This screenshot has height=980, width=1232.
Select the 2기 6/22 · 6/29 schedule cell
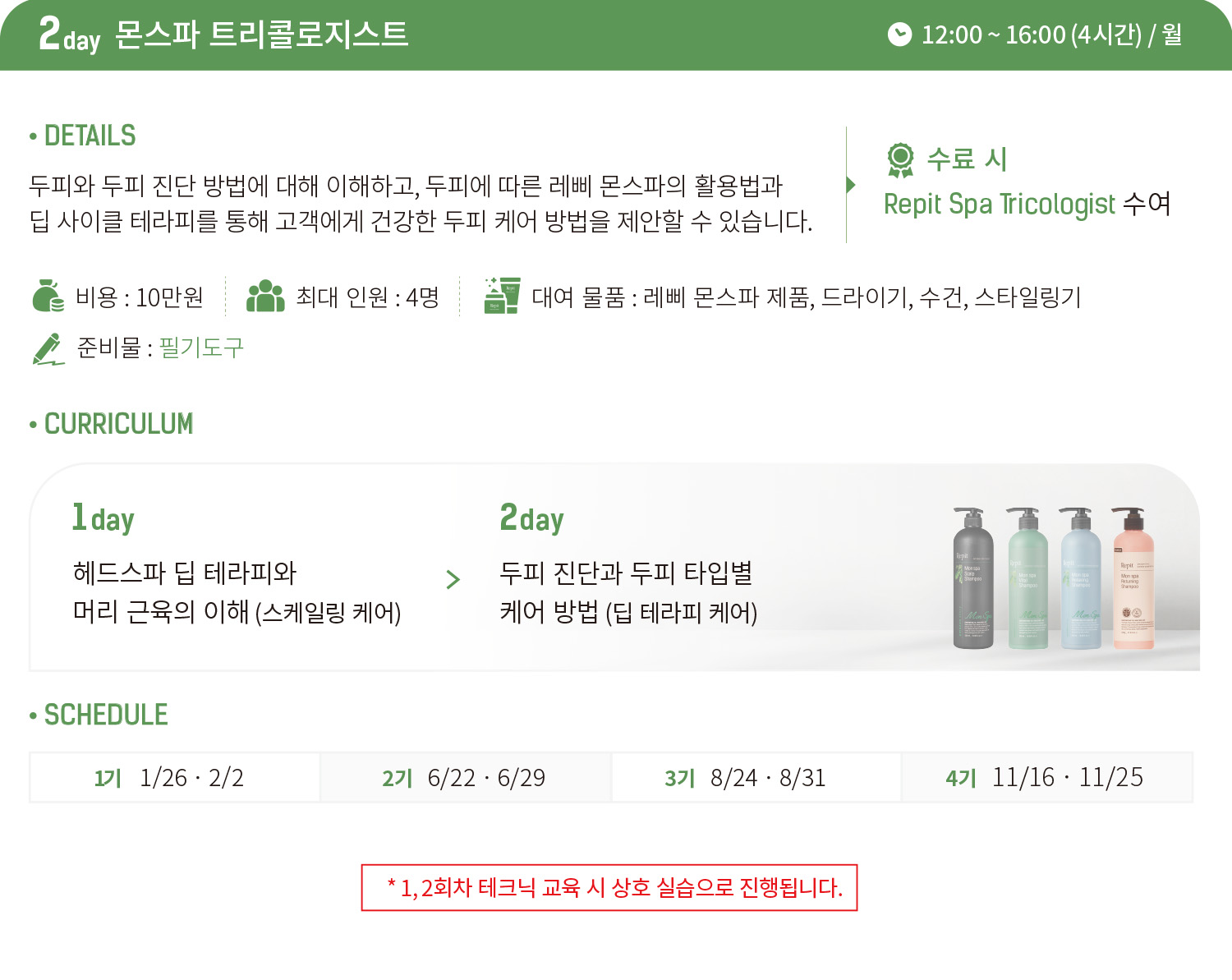pyautogui.click(x=466, y=777)
